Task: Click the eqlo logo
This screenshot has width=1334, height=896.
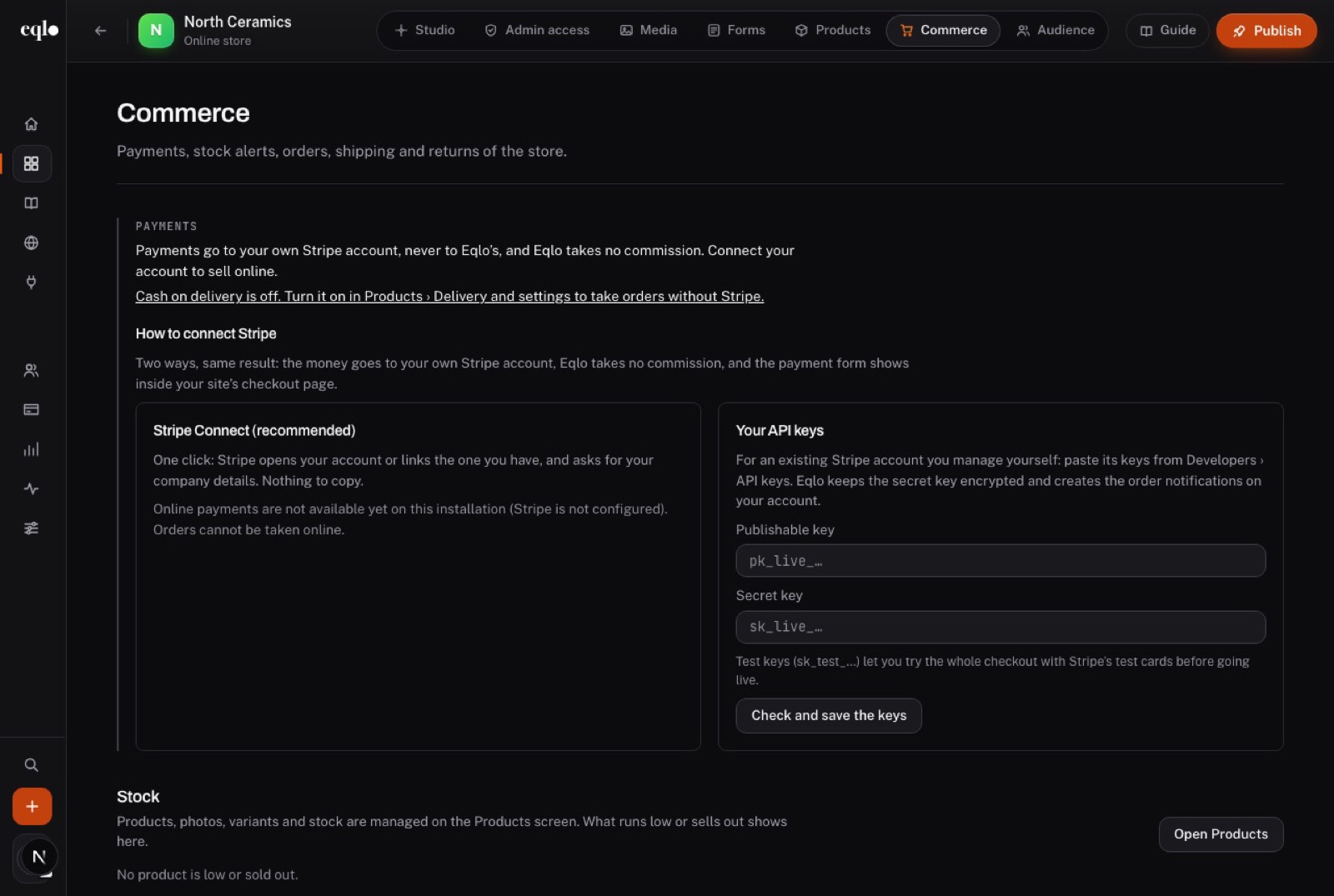Action: coord(39,30)
